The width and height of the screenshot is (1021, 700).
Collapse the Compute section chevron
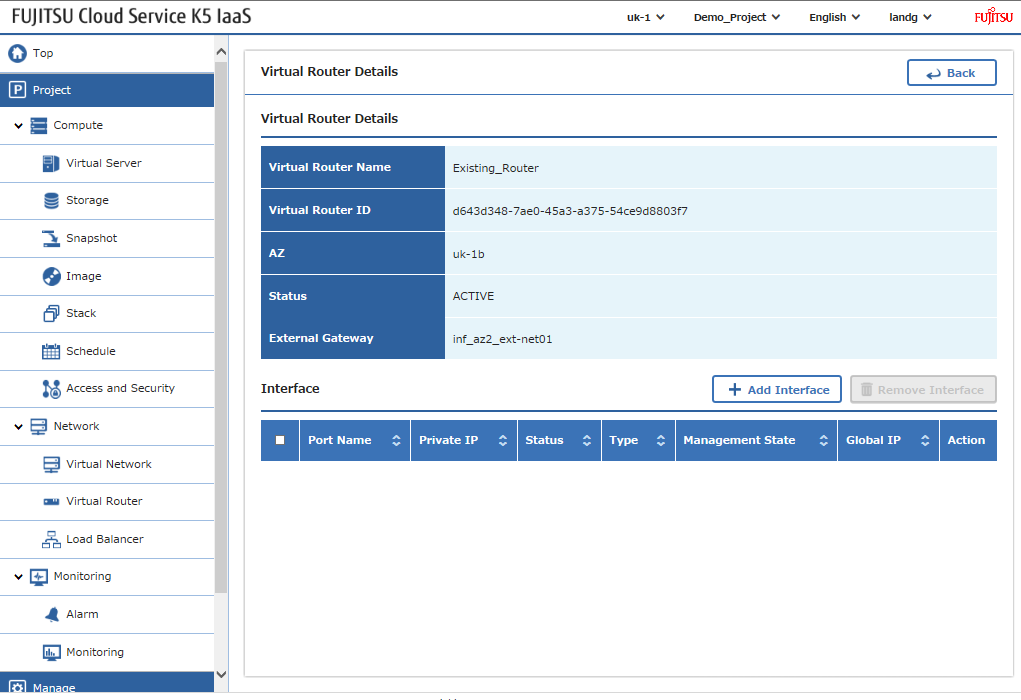pos(18,126)
